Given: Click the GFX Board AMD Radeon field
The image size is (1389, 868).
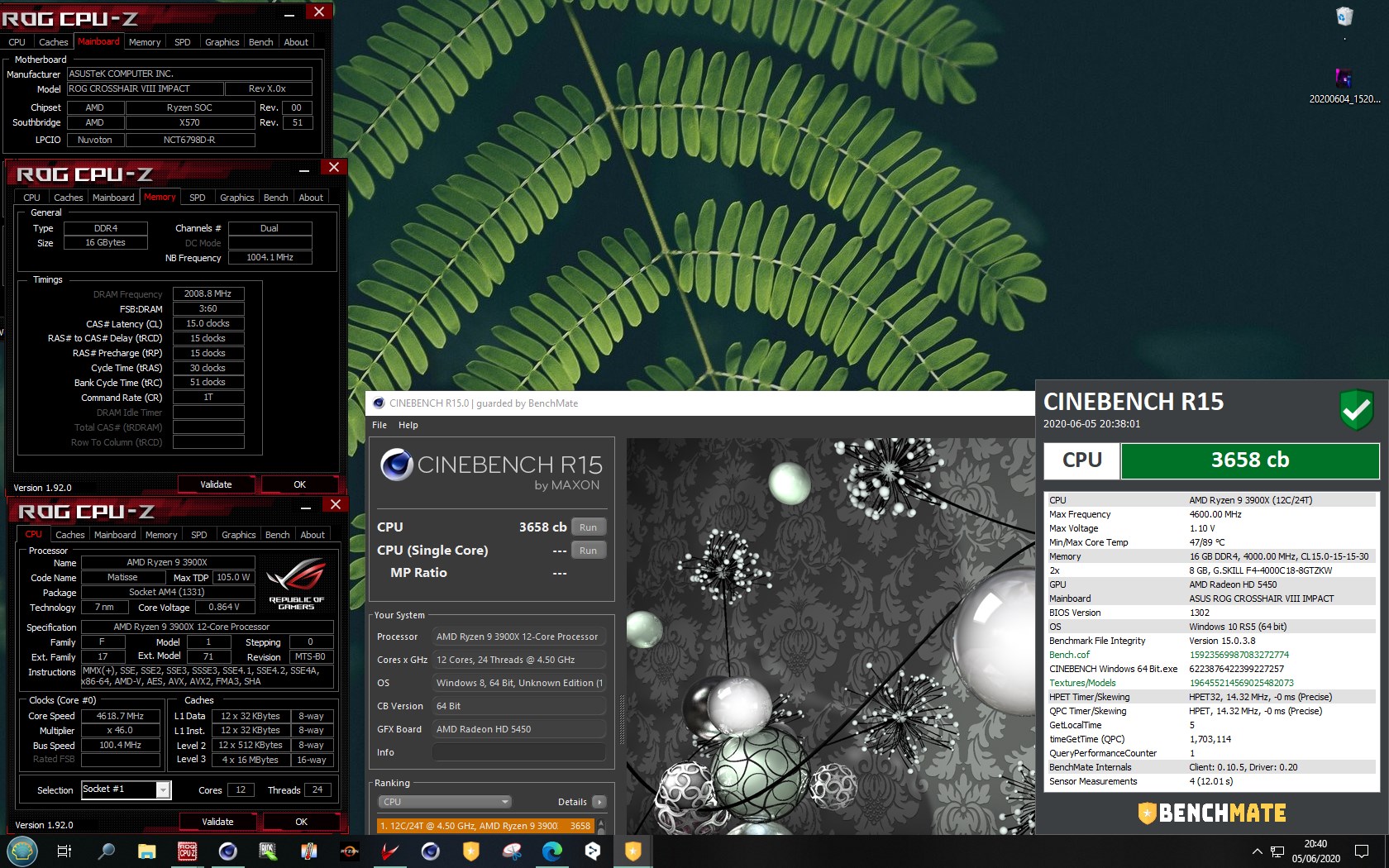Looking at the screenshot, I should pyautogui.click(x=518, y=729).
